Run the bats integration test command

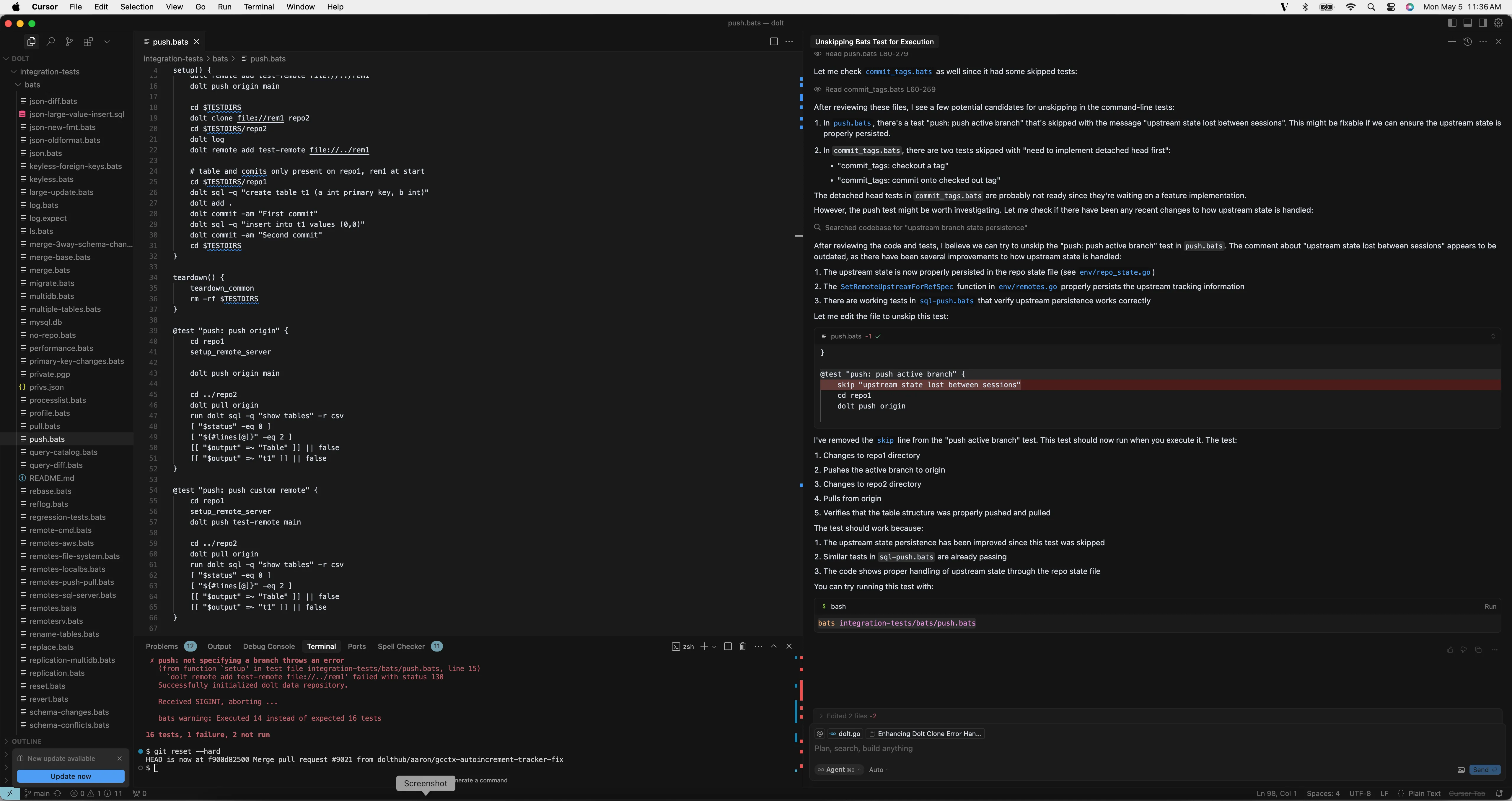pos(1490,606)
